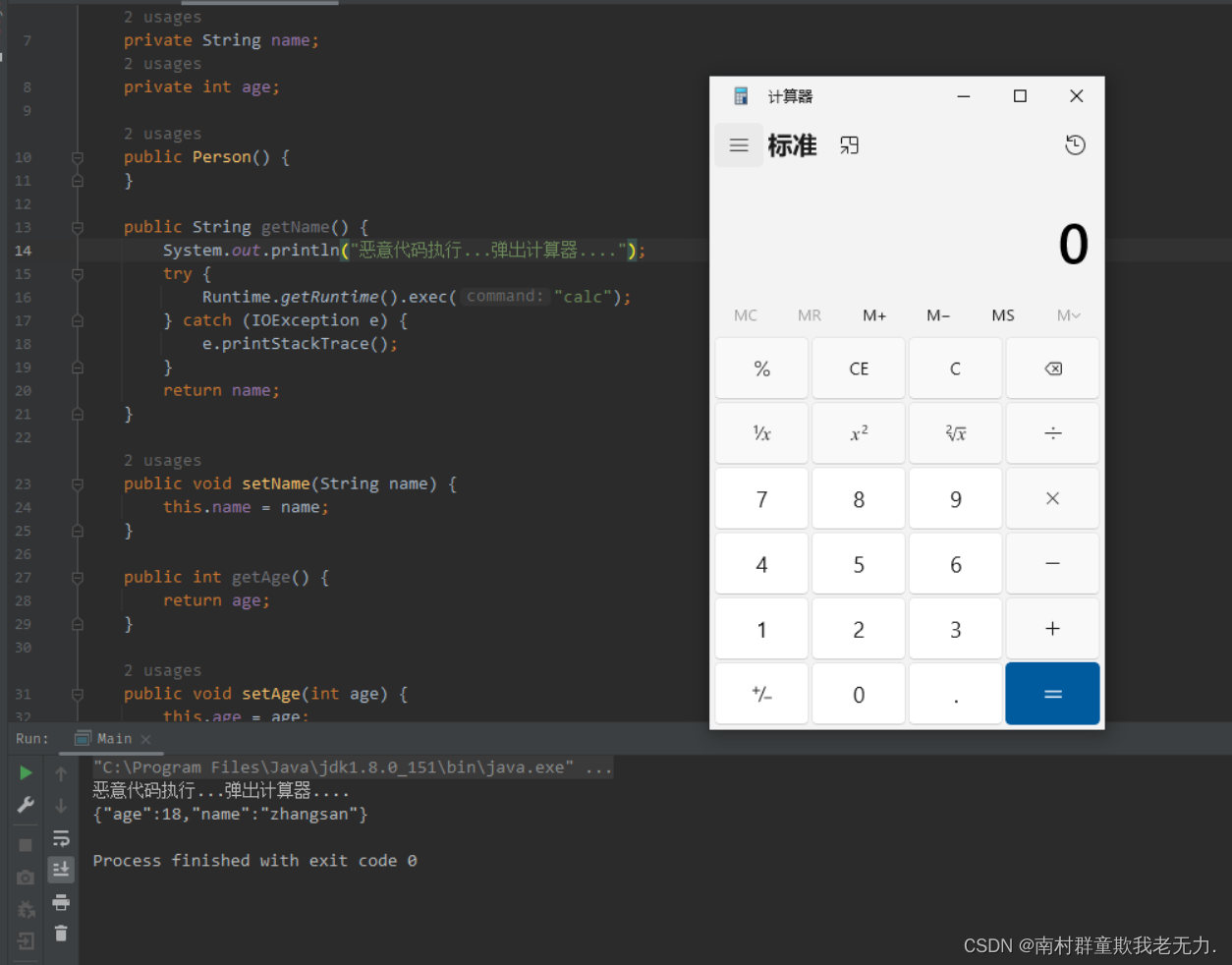This screenshot has width=1232, height=965.
Task: Click "Process finished with exit code 0"
Action: 254,860
